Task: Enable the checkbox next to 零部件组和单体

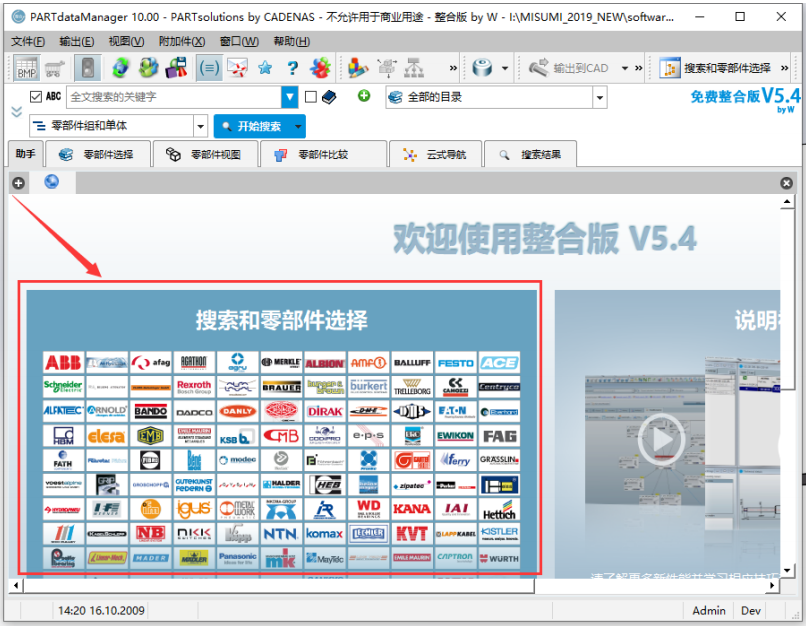Action: coord(38,126)
